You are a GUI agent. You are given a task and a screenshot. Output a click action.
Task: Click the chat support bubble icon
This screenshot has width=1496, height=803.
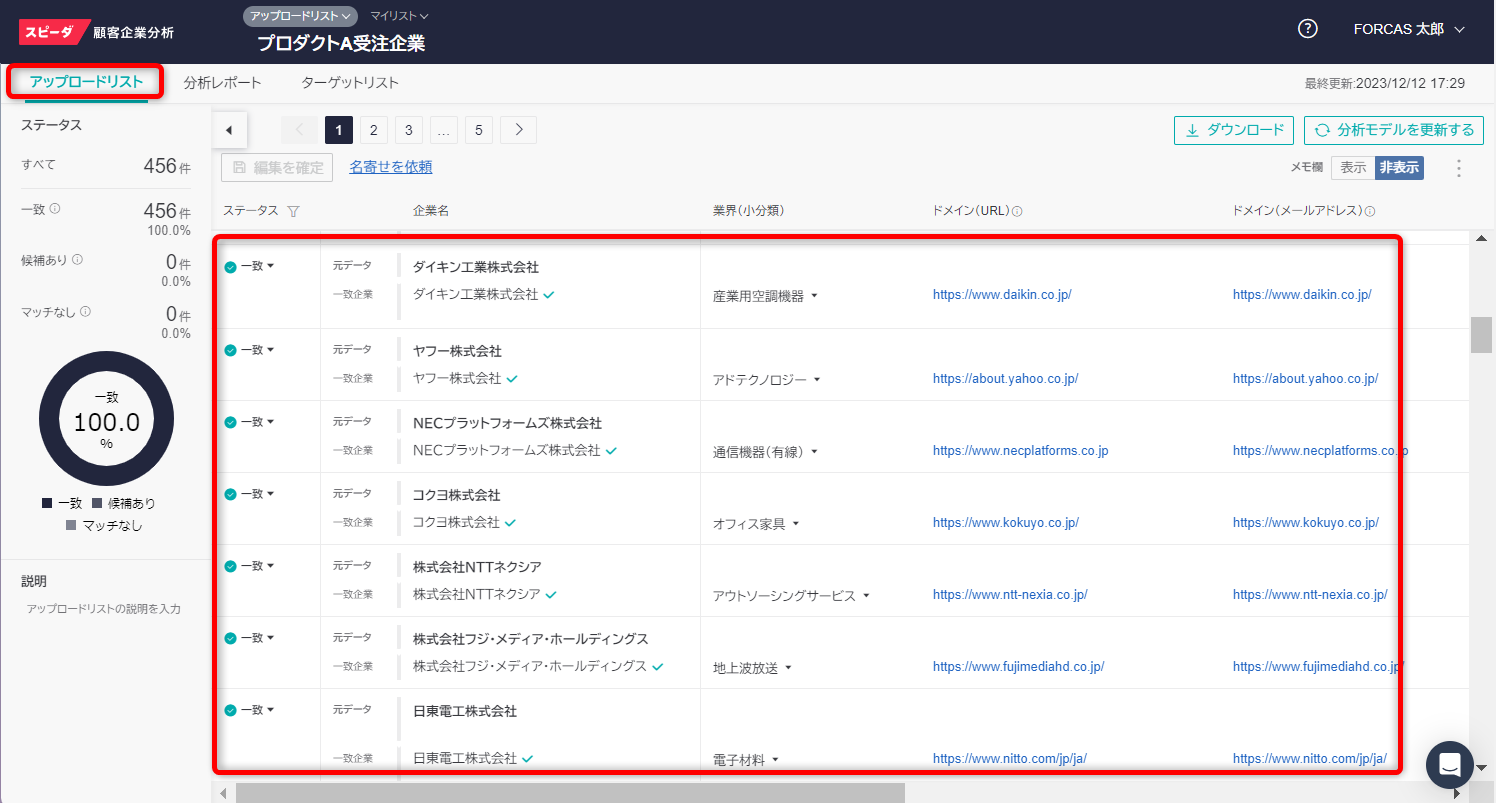point(1449,765)
